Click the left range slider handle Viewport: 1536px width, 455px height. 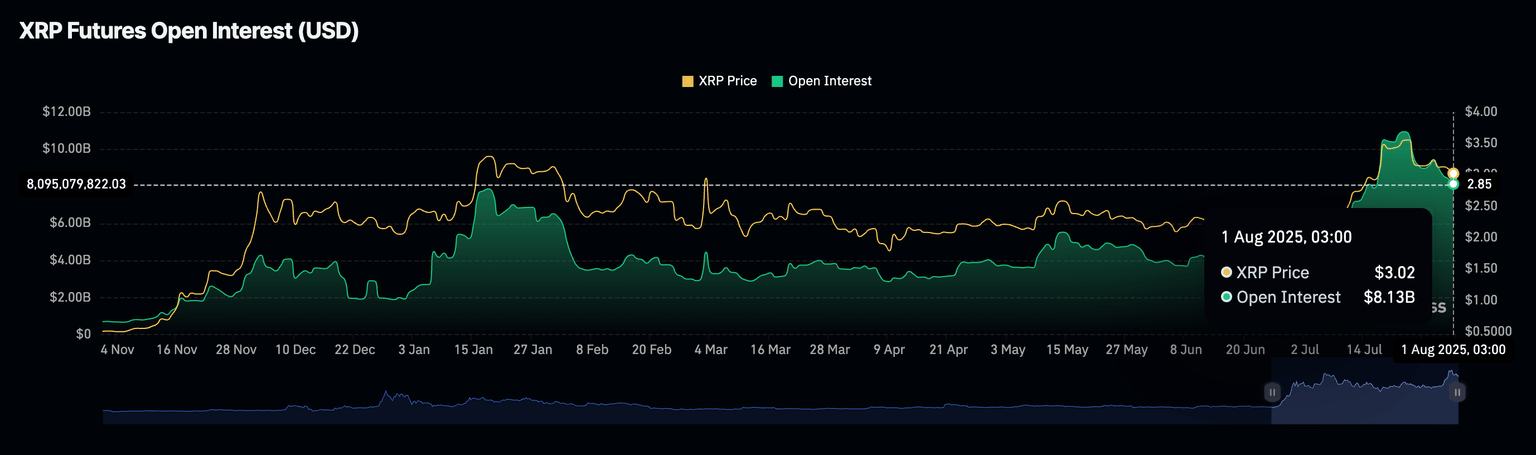[1272, 392]
